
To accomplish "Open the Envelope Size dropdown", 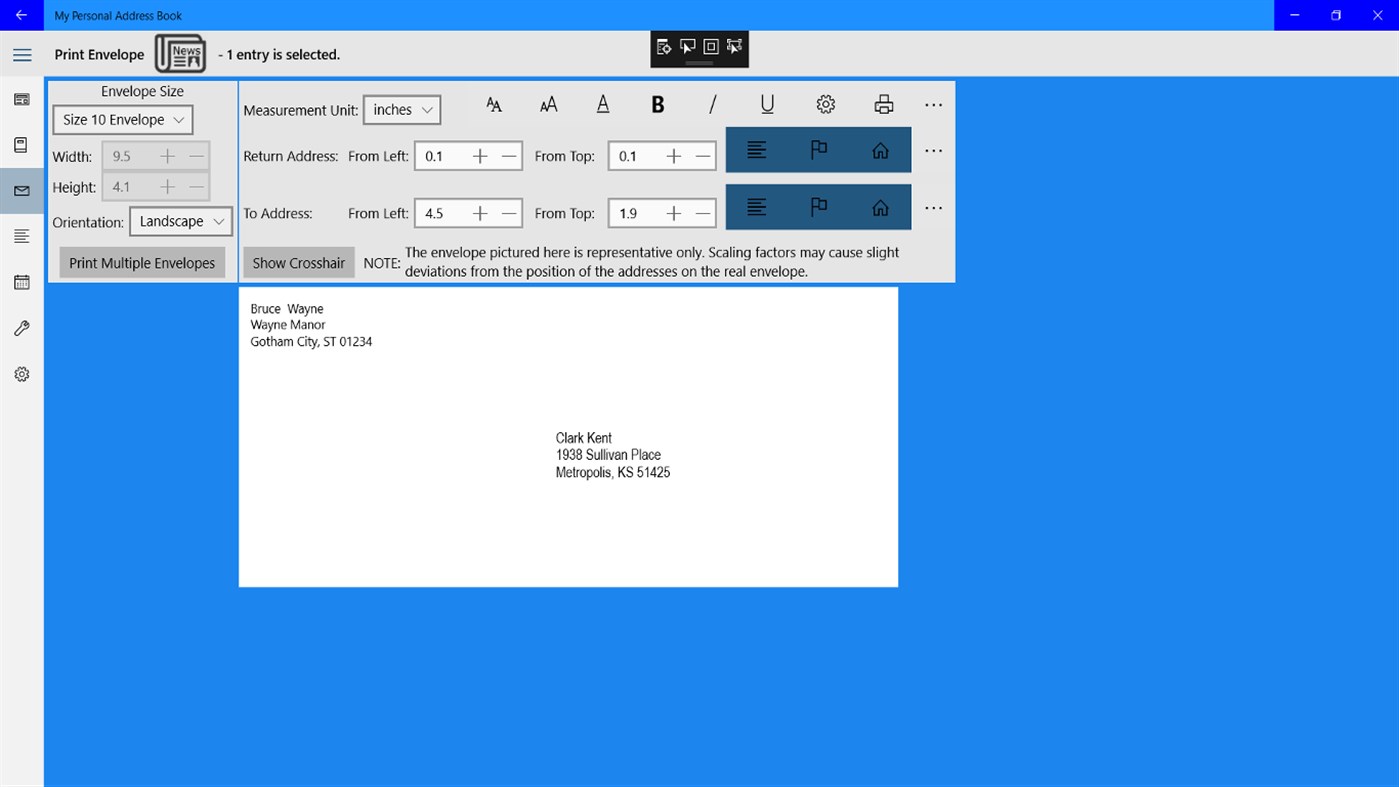I will tap(122, 119).
